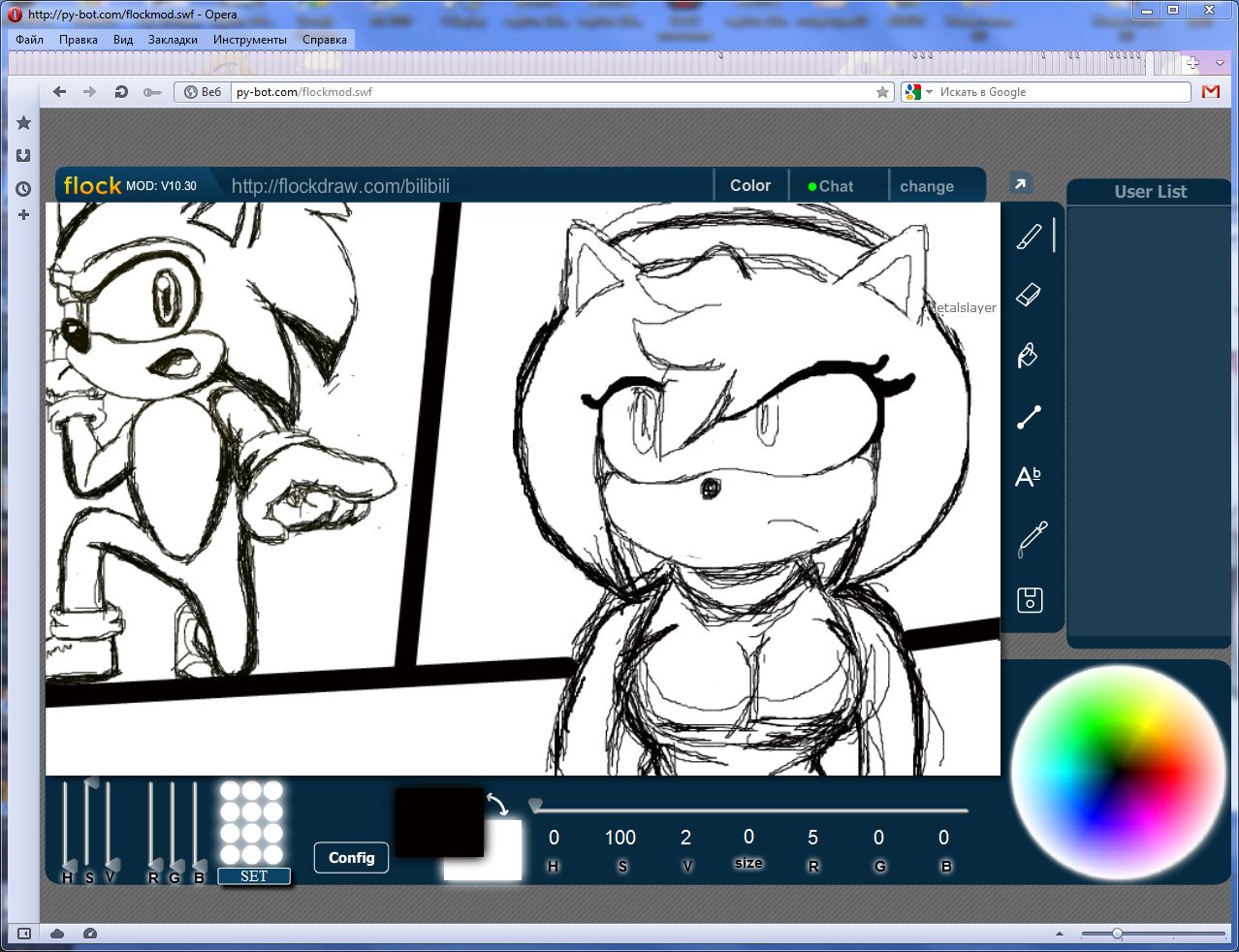Image resolution: width=1239 pixels, height=952 pixels.
Task: Open Google search engine dropdown
Action: tap(917, 92)
